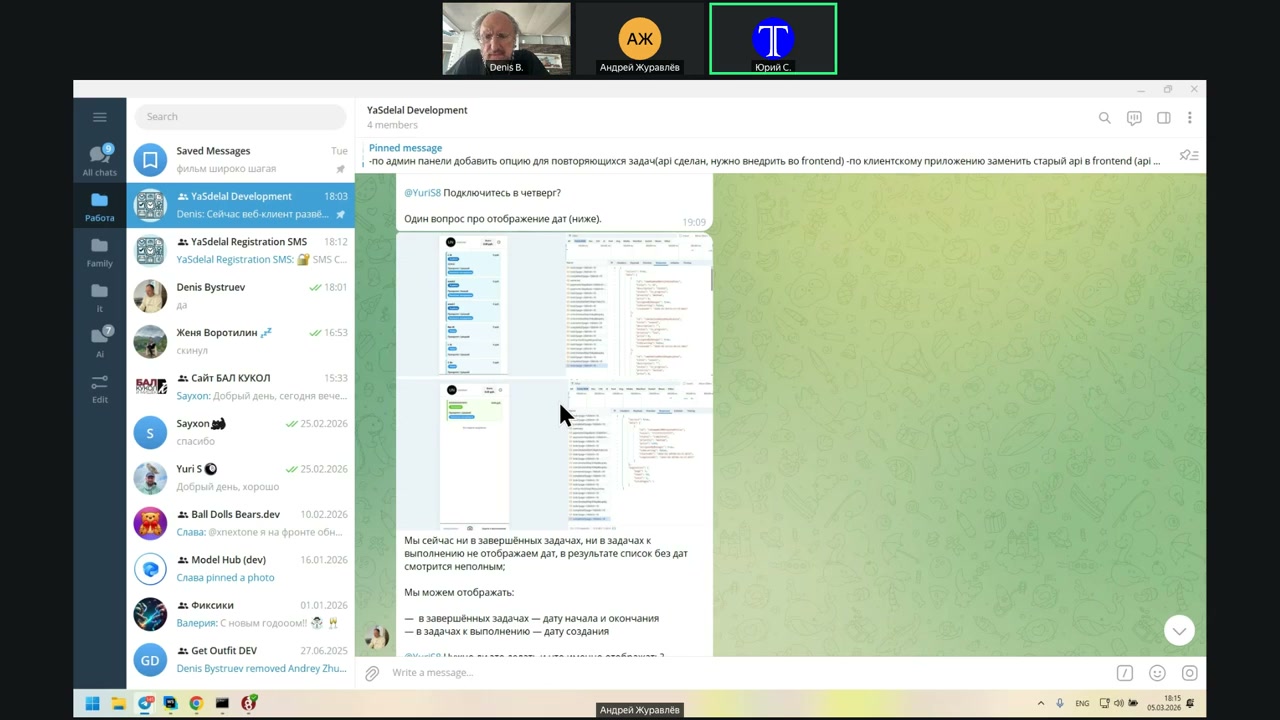Search messages in this chat with magnifier icon
This screenshot has height=720, width=1280.
(x=1104, y=118)
